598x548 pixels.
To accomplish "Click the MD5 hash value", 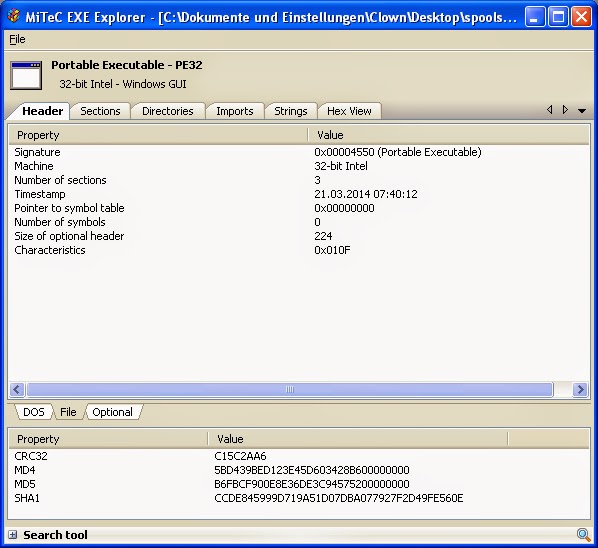I will (312, 484).
